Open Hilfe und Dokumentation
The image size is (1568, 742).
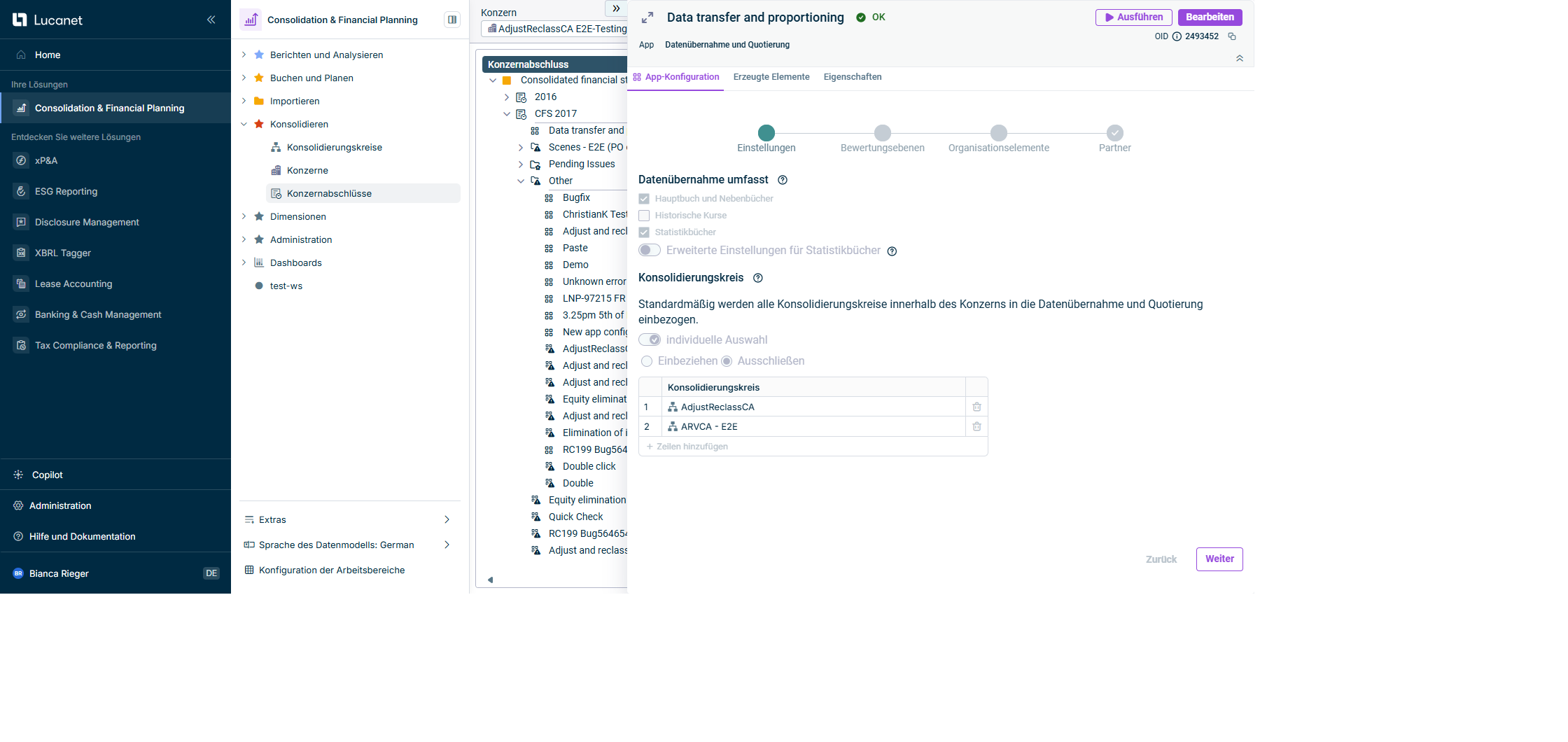[x=82, y=536]
